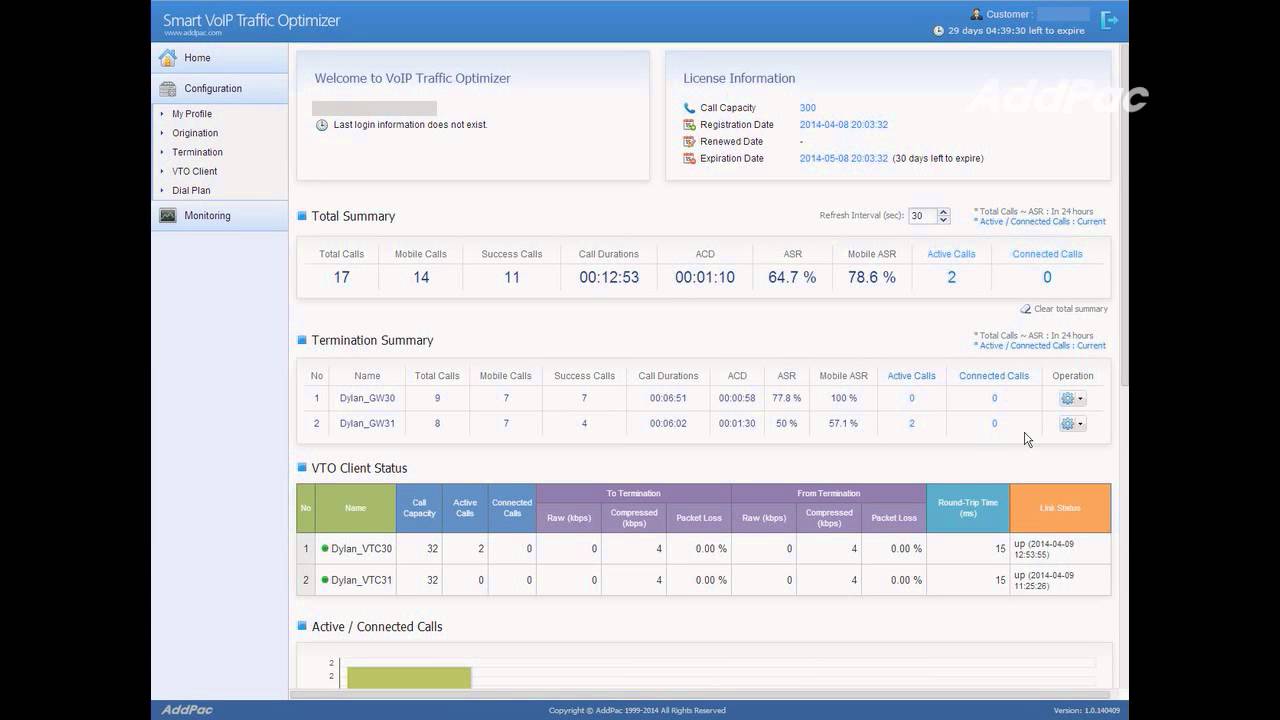Image resolution: width=1280 pixels, height=720 pixels.
Task: Open the Configuration menu section
Action: [220, 88]
